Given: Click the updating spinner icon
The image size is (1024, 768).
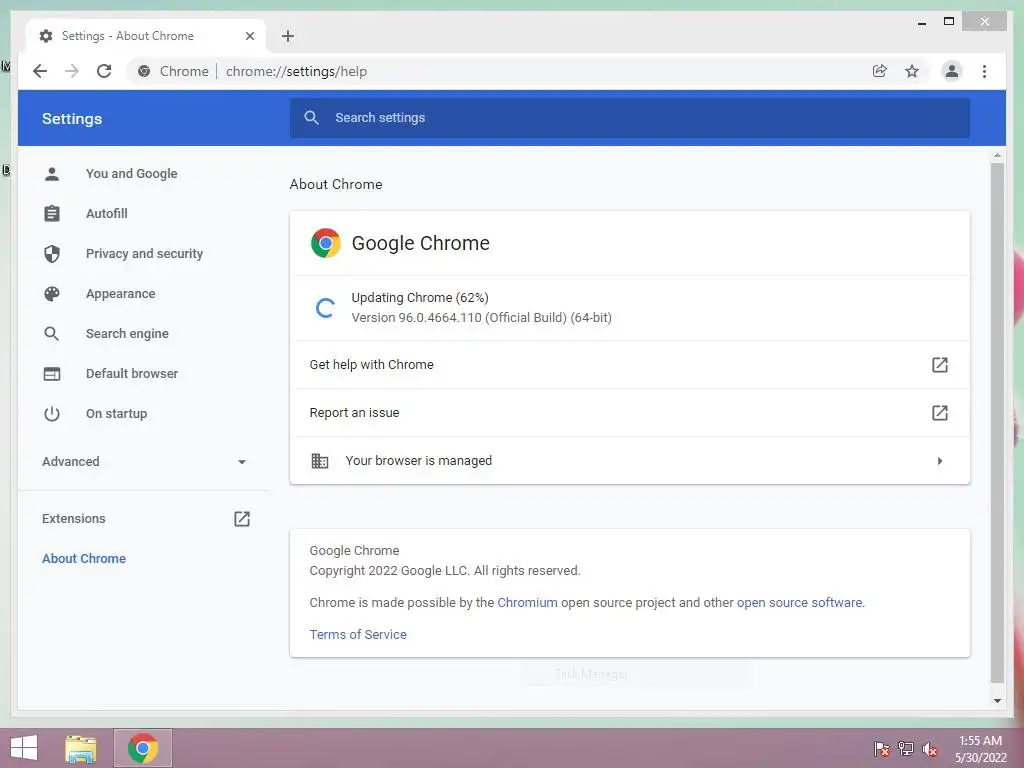Looking at the screenshot, I should (325, 308).
